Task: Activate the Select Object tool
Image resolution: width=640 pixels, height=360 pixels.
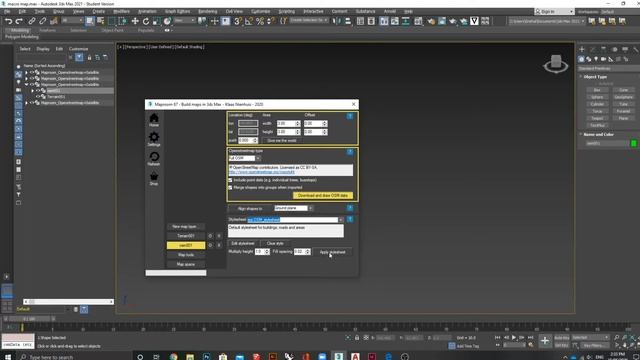Action: point(90,21)
